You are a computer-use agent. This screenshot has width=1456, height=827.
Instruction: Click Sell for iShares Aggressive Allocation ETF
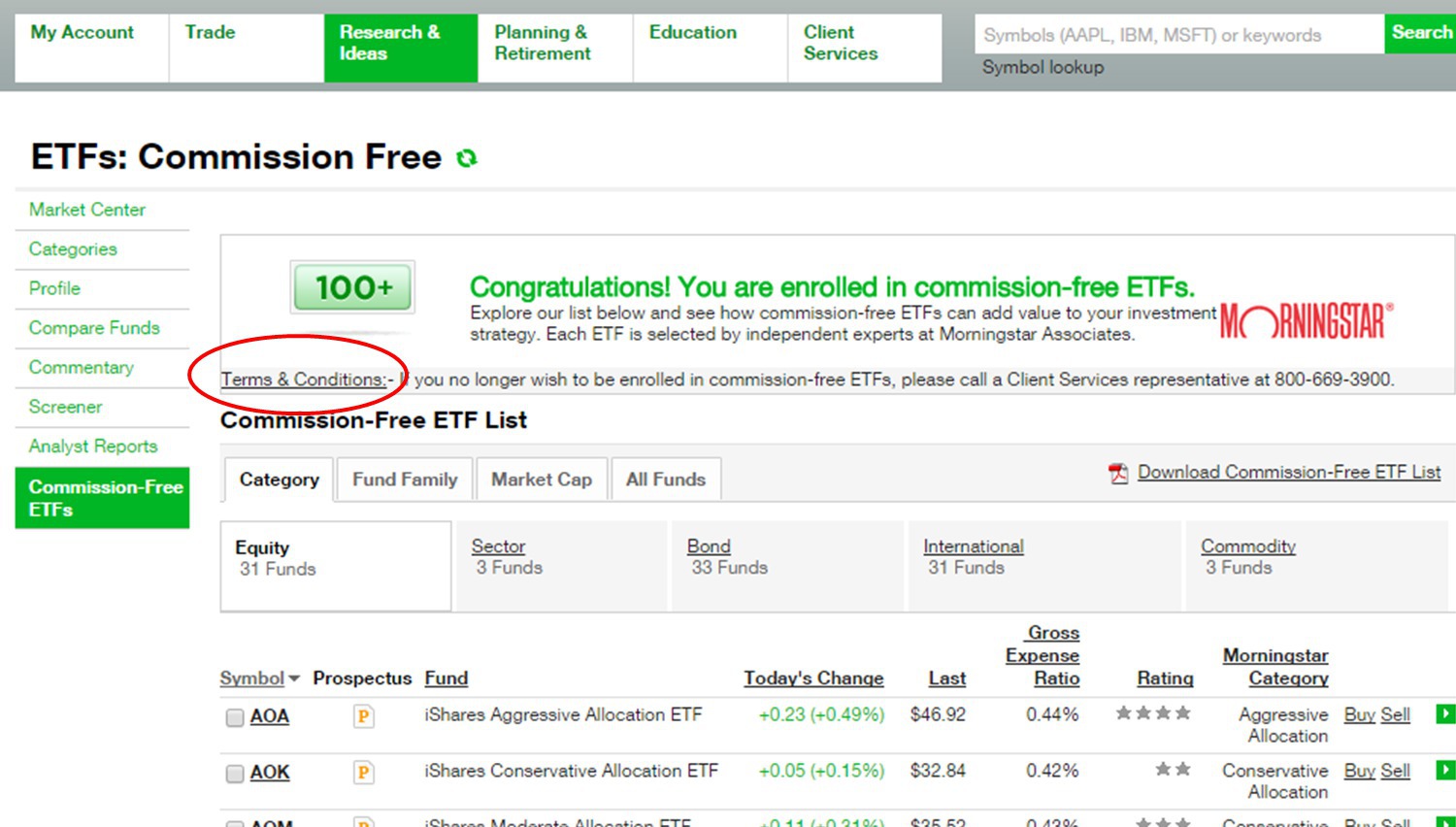[x=1395, y=715]
